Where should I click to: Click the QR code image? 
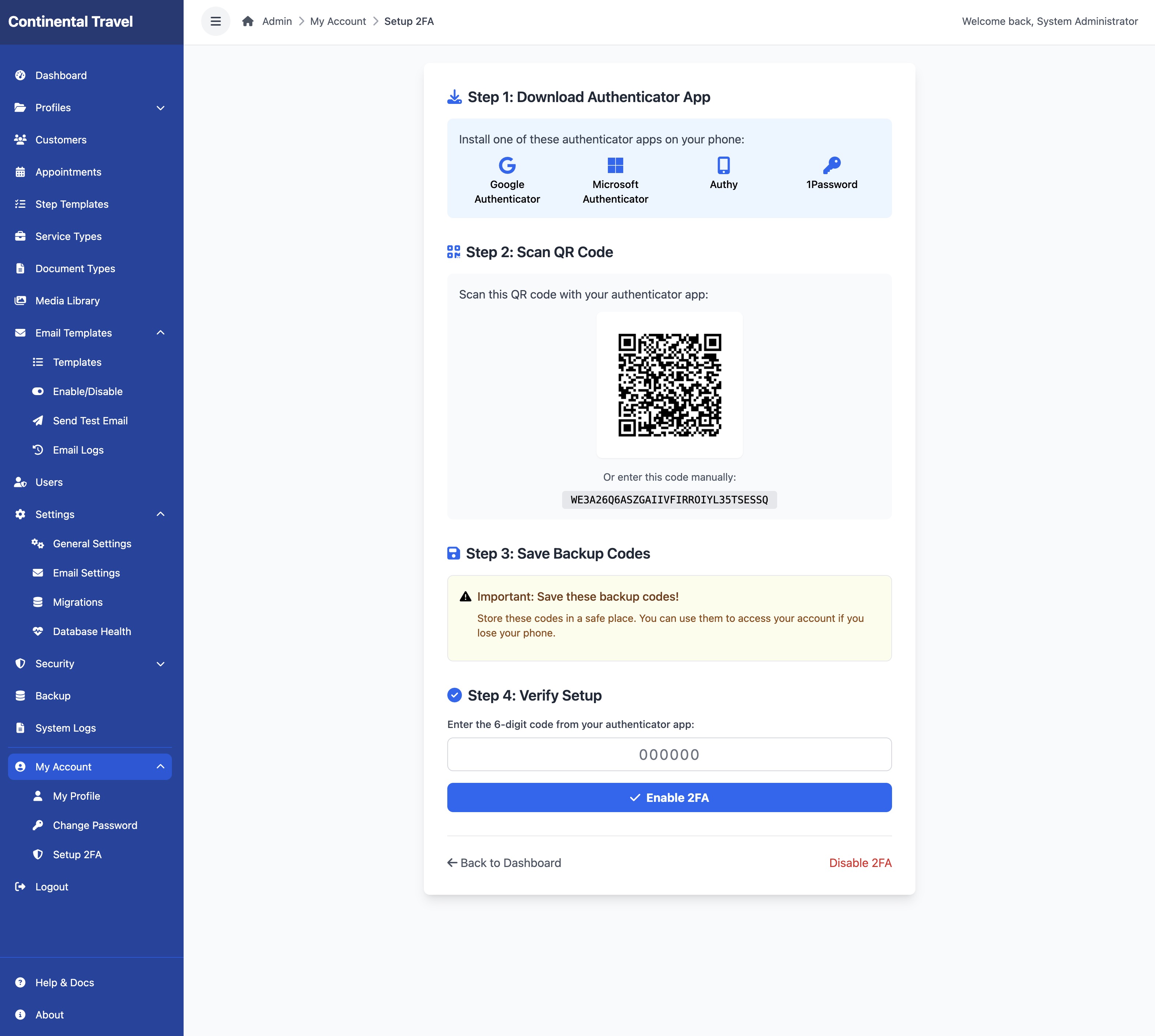pos(670,385)
